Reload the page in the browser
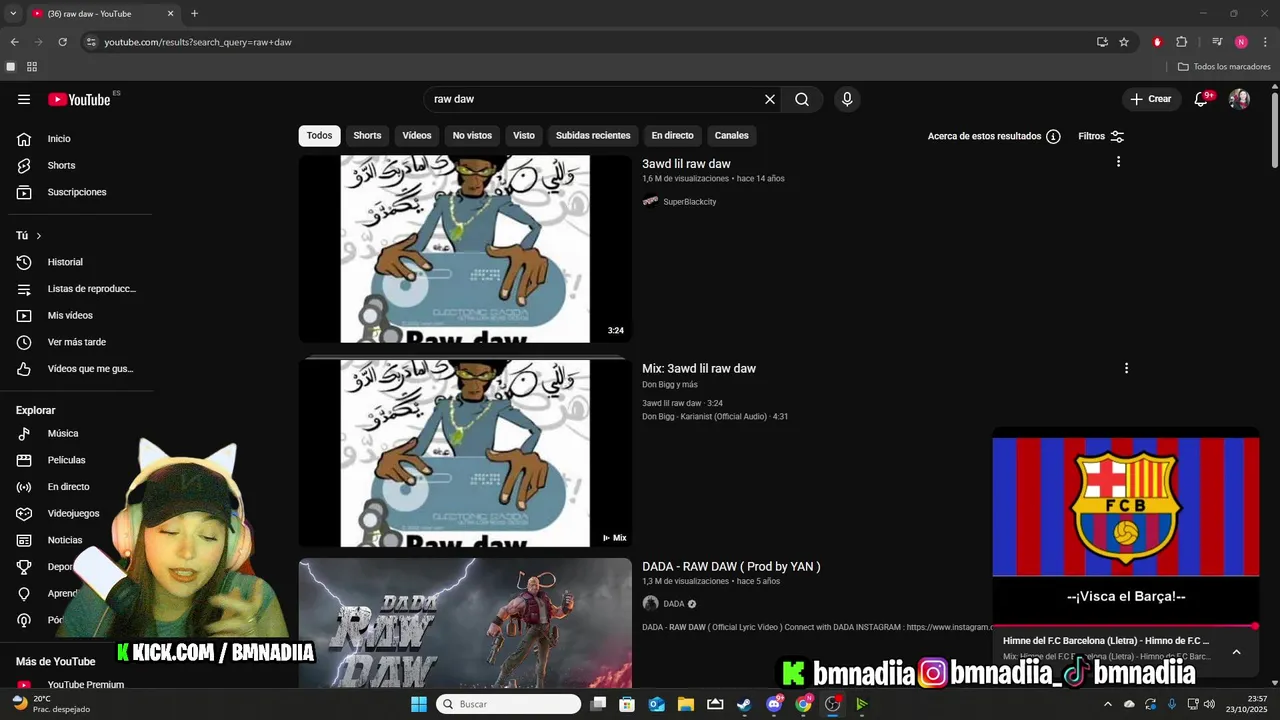 (62, 42)
